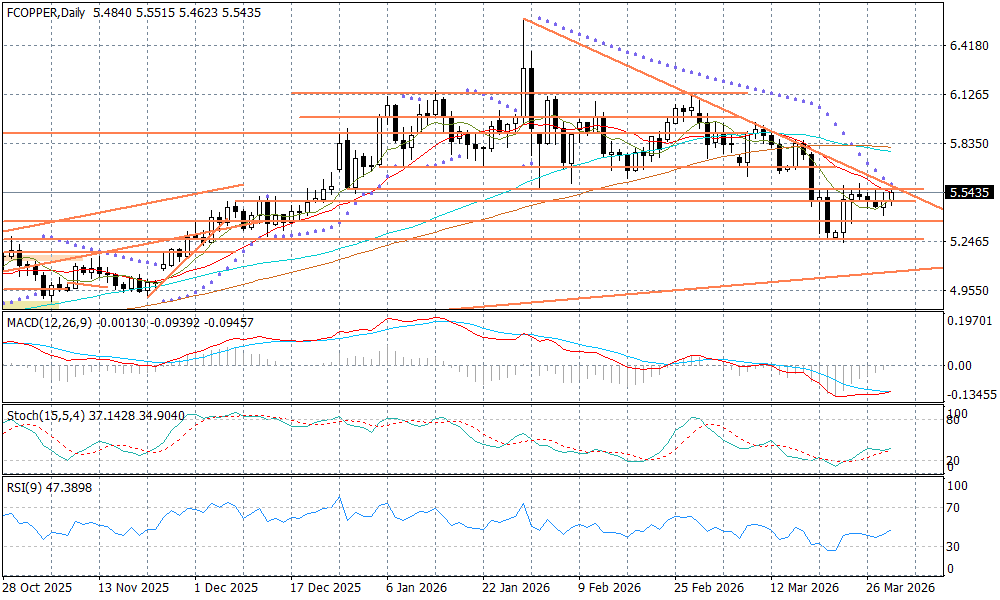This screenshot has width=1000, height=600.
Task: Click the 22 Jan 2026 date label
Action: [x=515, y=588]
